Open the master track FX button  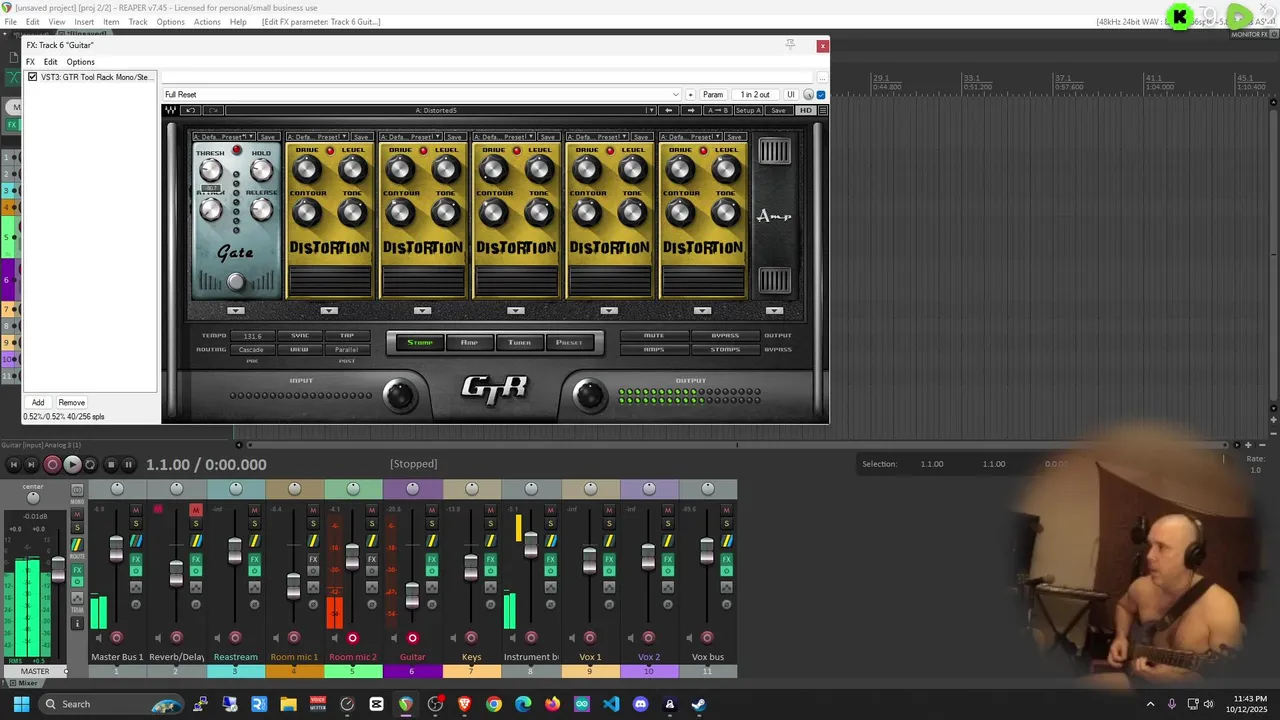77,571
